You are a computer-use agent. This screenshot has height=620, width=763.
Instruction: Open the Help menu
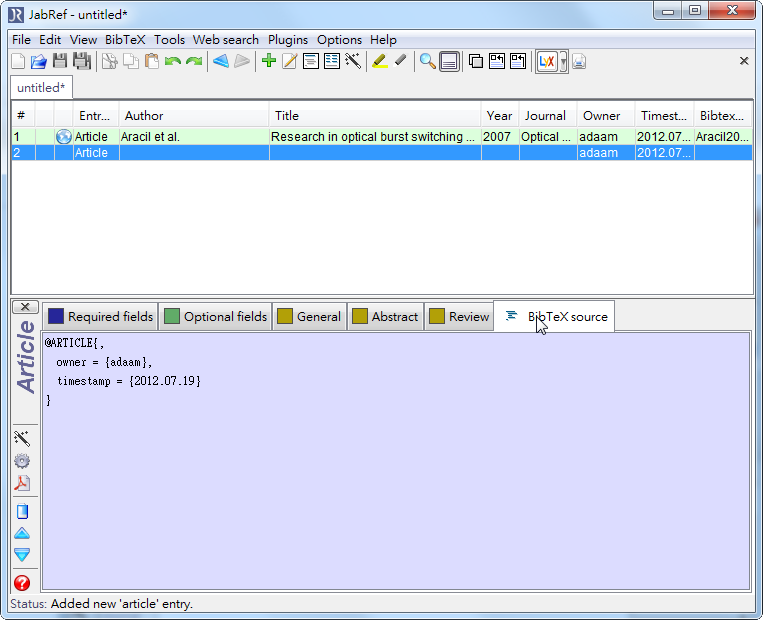[x=383, y=39]
